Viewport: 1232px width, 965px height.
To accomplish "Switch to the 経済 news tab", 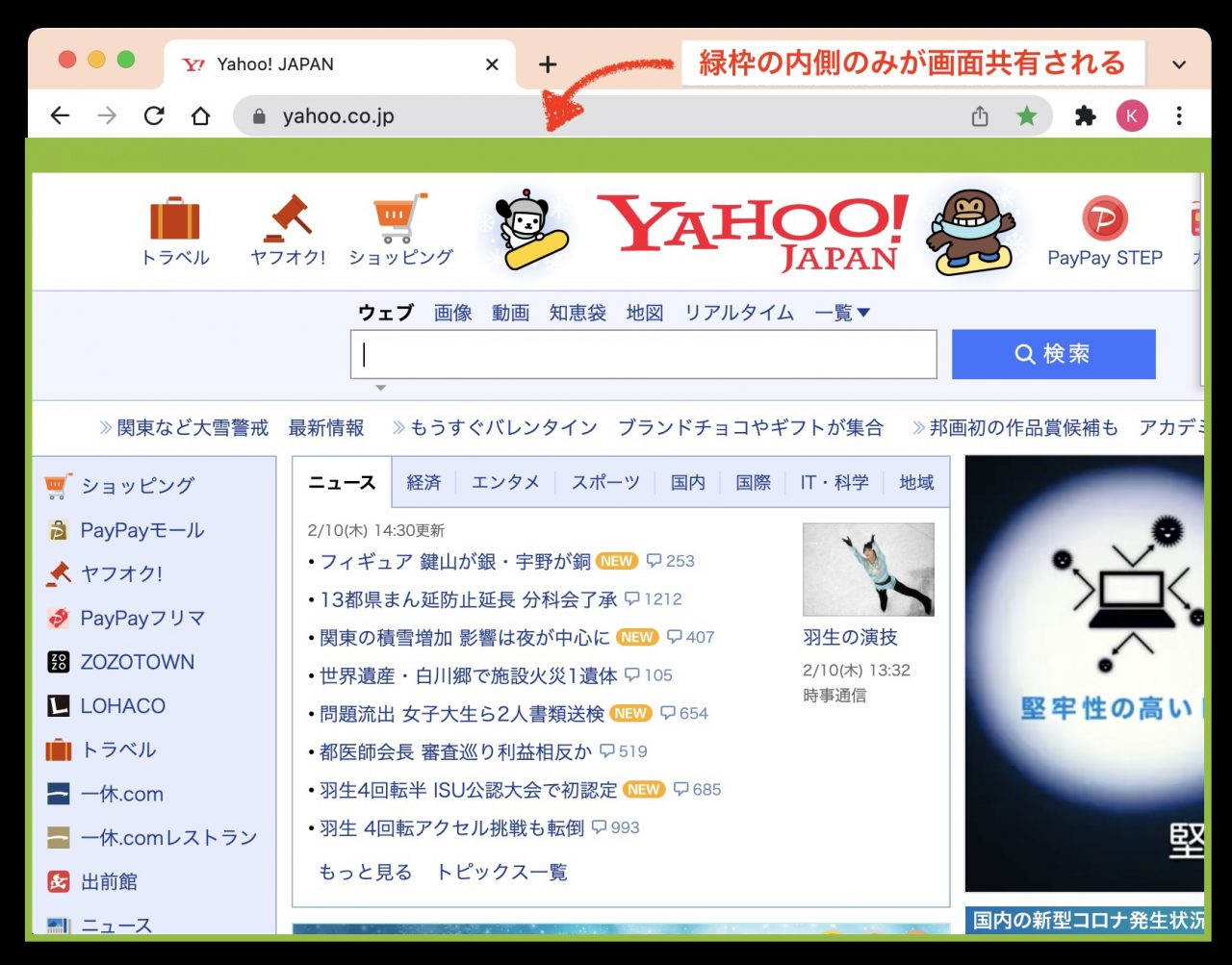I will pos(423,483).
